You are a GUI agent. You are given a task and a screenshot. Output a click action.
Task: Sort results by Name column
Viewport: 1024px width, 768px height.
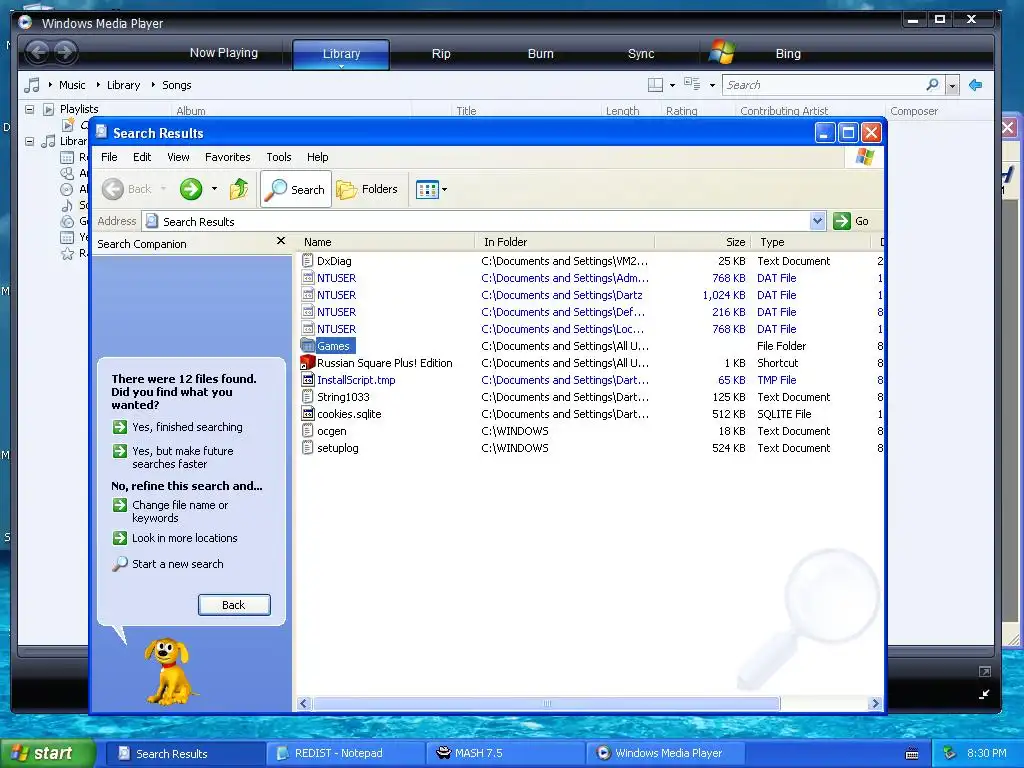click(x=387, y=242)
